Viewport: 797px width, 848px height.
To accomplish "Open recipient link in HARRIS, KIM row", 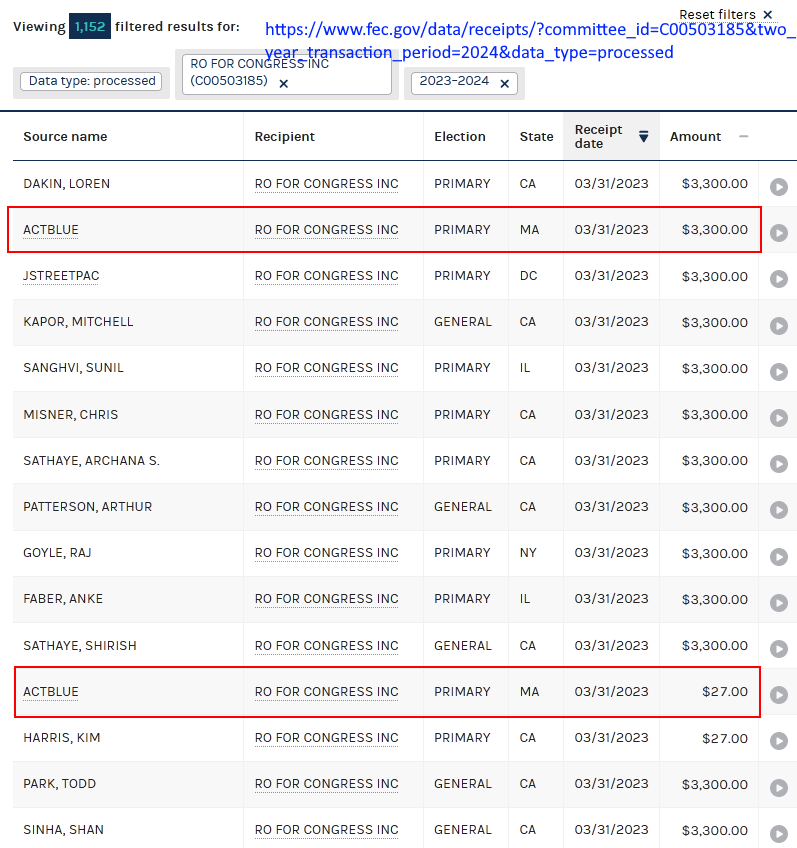I will pyautogui.click(x=327, y=738).
